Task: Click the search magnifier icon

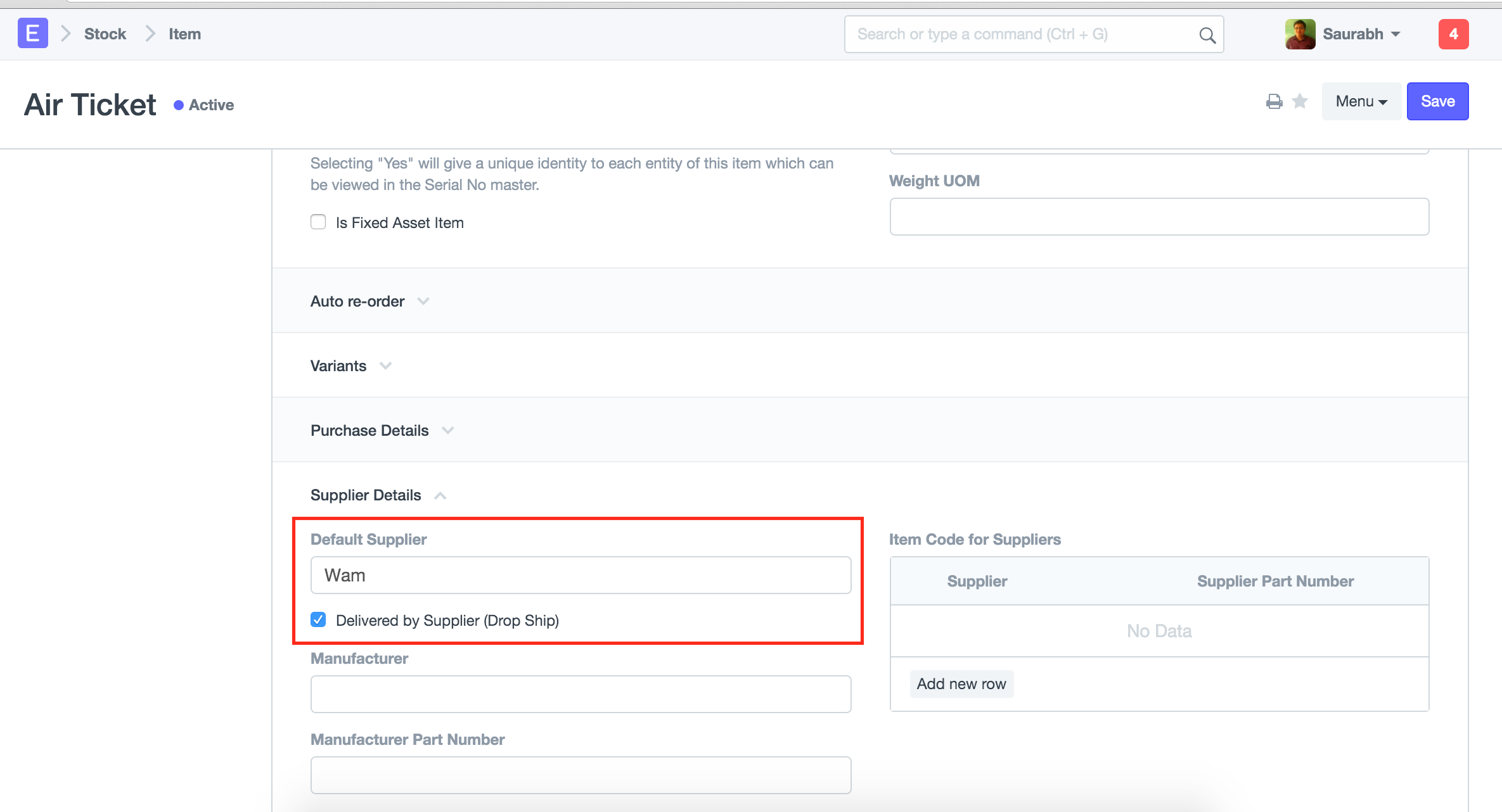Action: coord(1207,35)
